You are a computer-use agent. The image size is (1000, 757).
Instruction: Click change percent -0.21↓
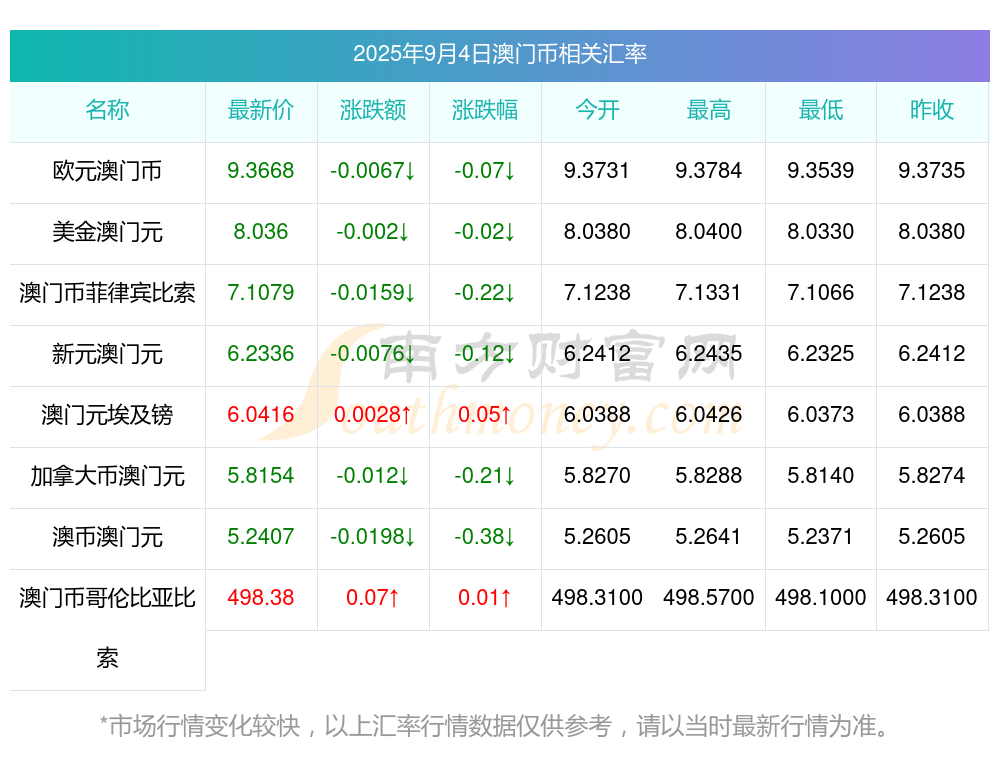[485, 476]
